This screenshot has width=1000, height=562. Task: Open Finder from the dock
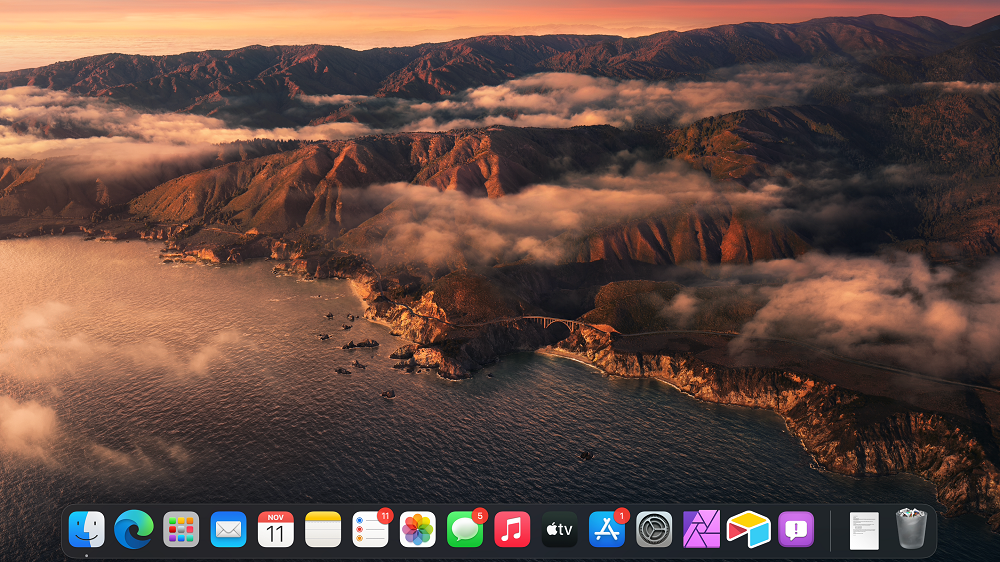tap(87, 529)
